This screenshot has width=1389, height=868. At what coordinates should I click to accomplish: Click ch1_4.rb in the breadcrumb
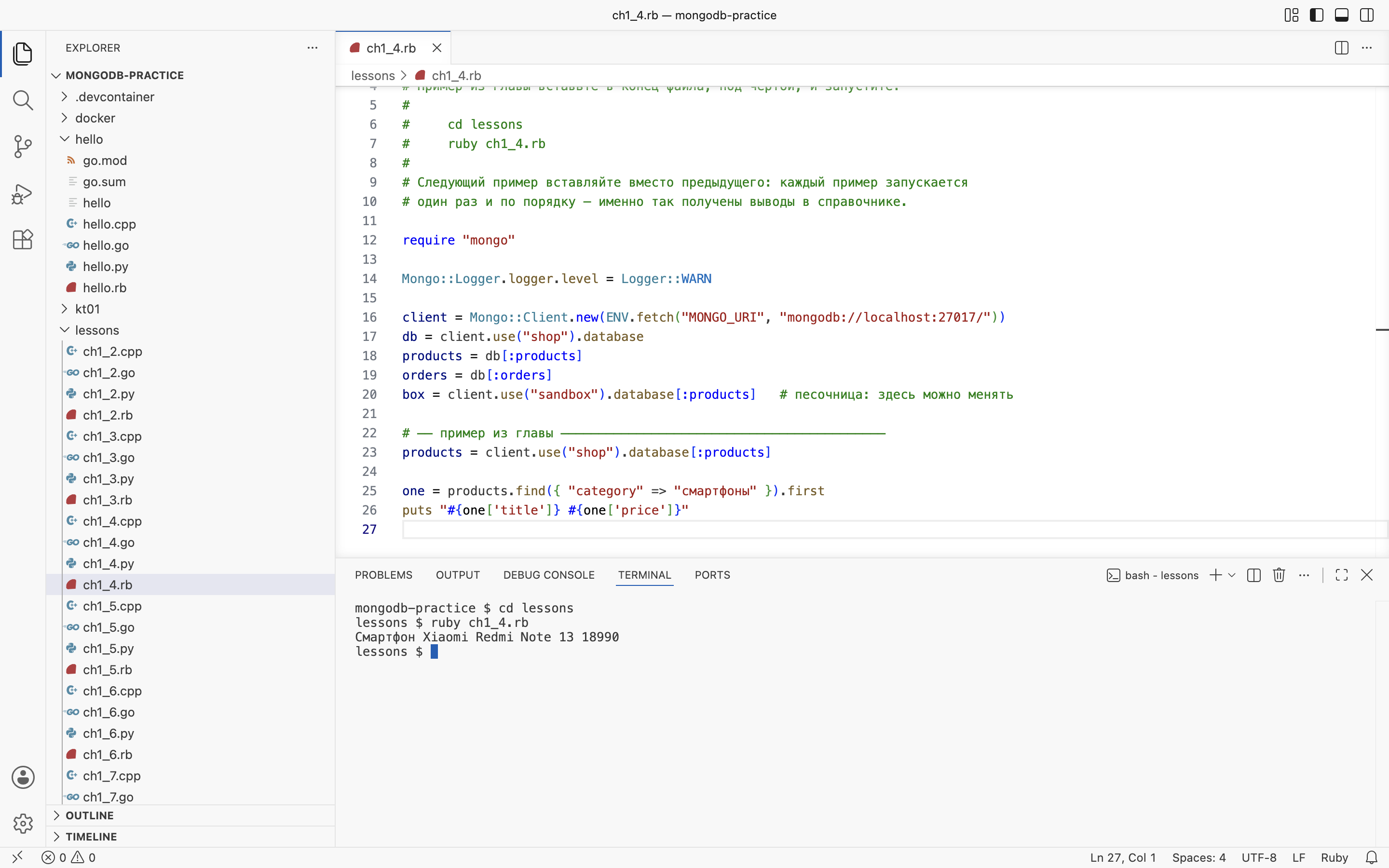pos(456,76)
